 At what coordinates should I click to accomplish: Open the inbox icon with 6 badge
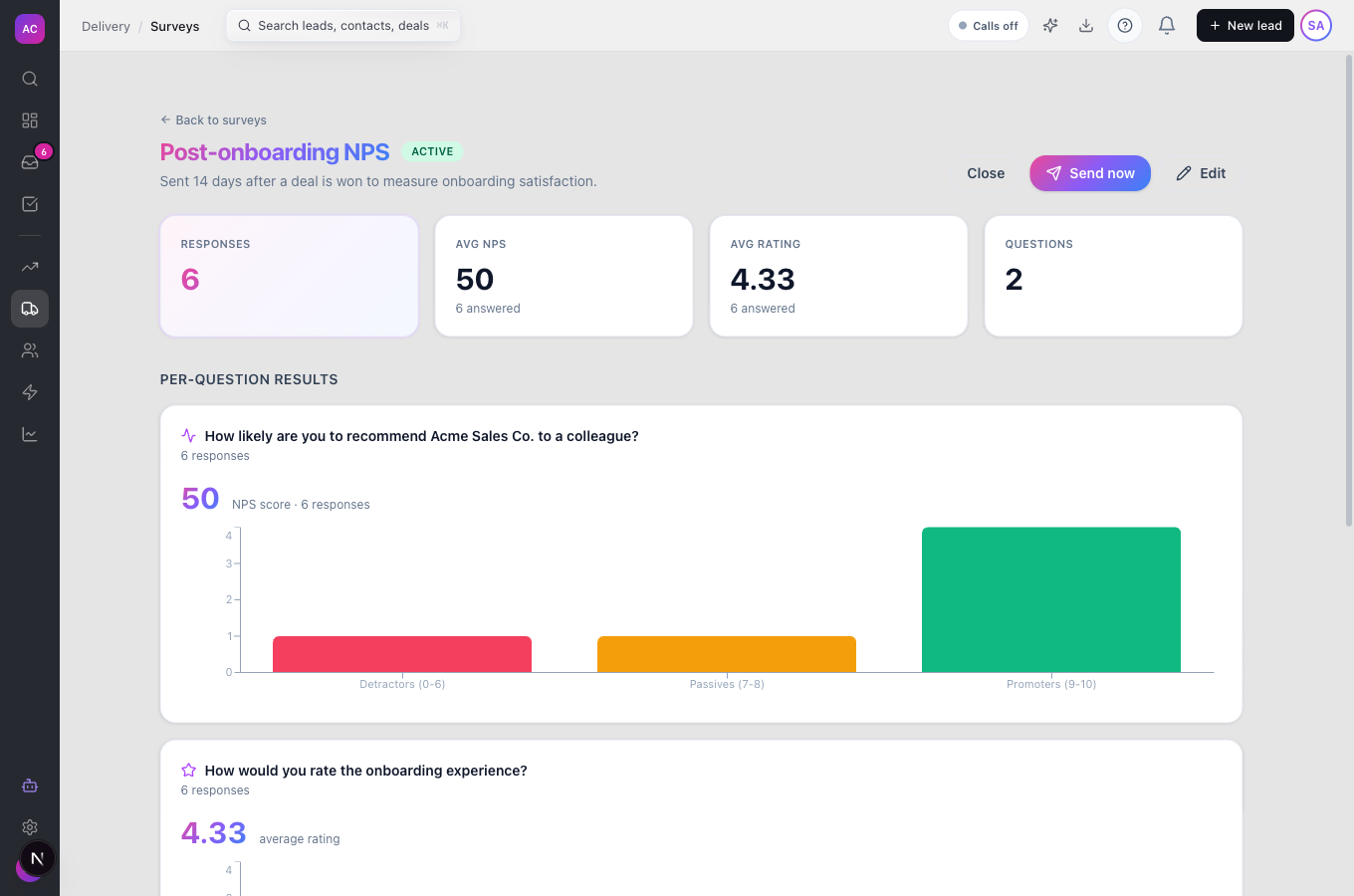[x=30, y=162]
